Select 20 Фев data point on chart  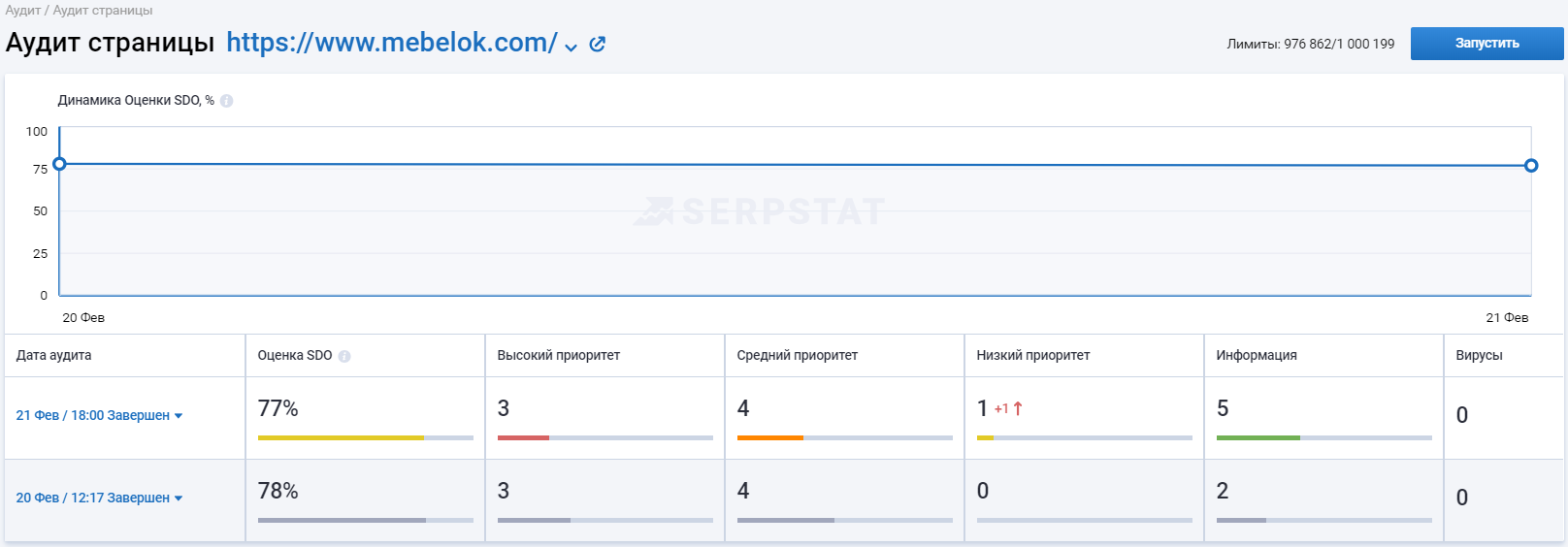coord(59,164)
